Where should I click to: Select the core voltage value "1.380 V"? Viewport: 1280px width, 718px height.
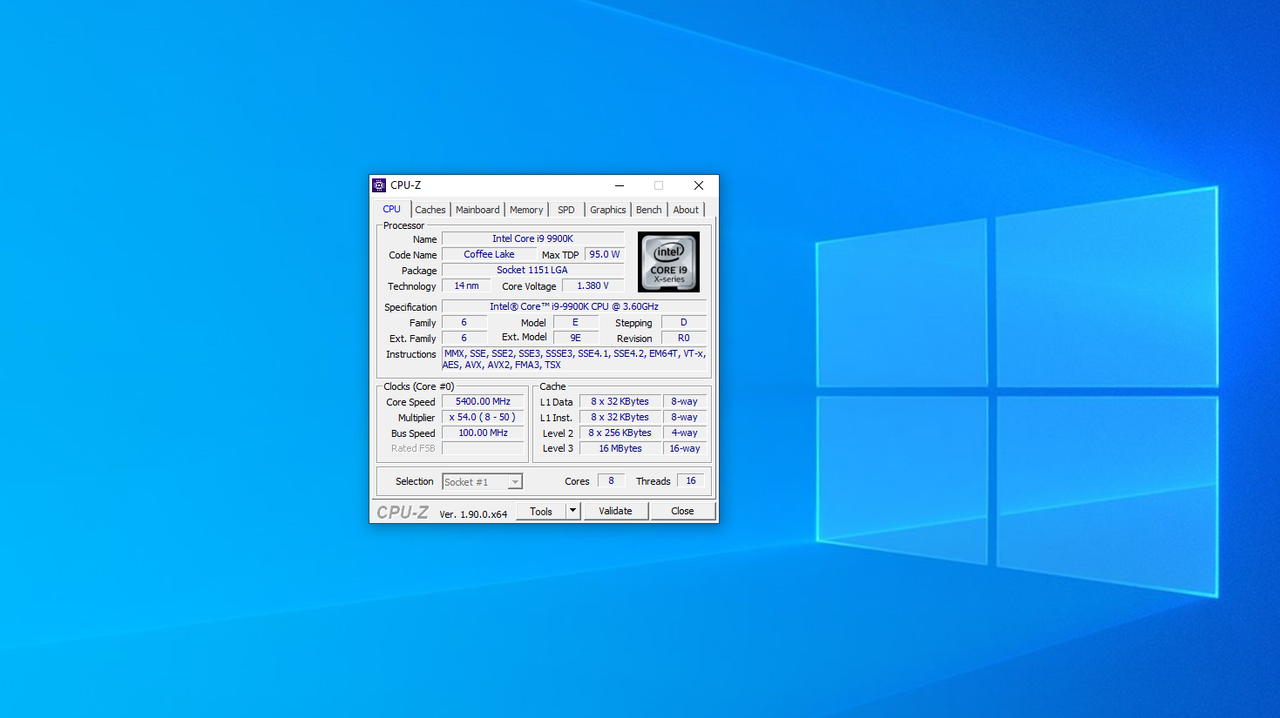(x=593, y=286)
